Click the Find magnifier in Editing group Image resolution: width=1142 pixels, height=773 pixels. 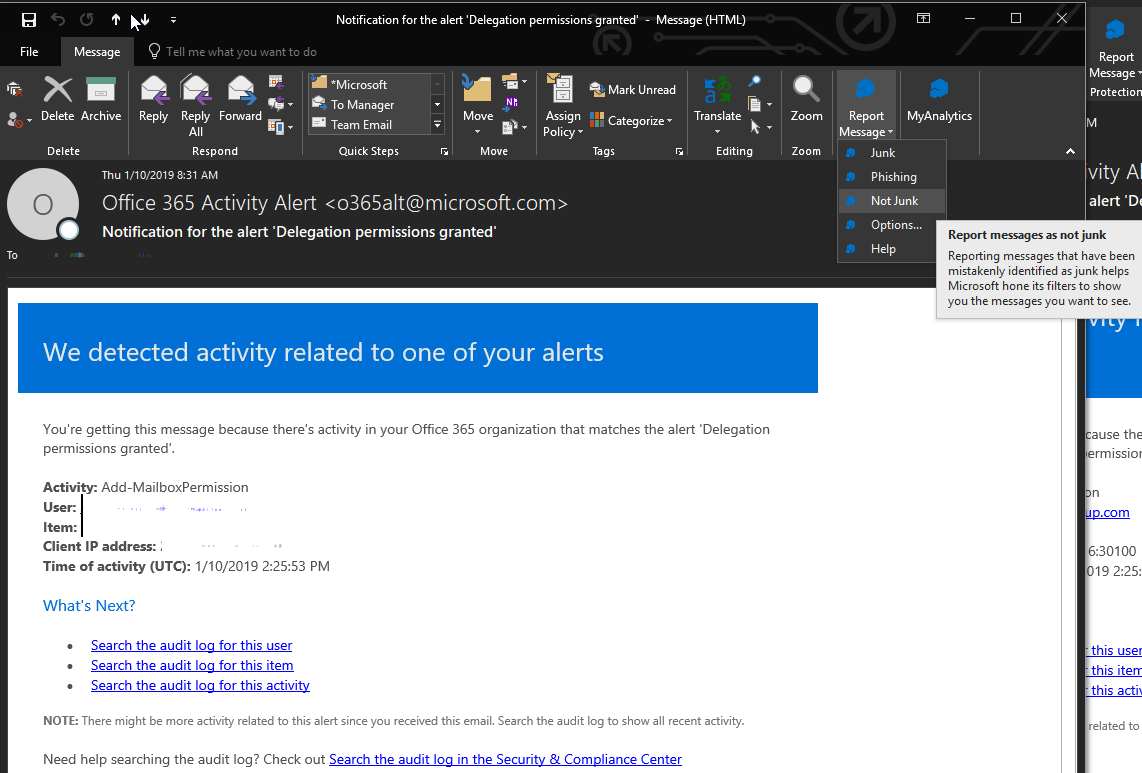[755, 81]
